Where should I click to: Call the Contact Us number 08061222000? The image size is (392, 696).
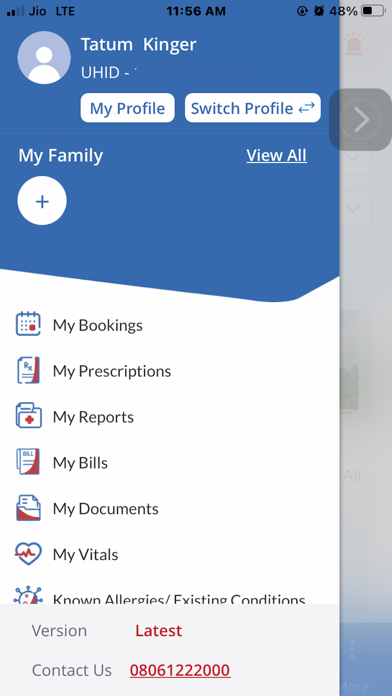click(x=180, y=670)
